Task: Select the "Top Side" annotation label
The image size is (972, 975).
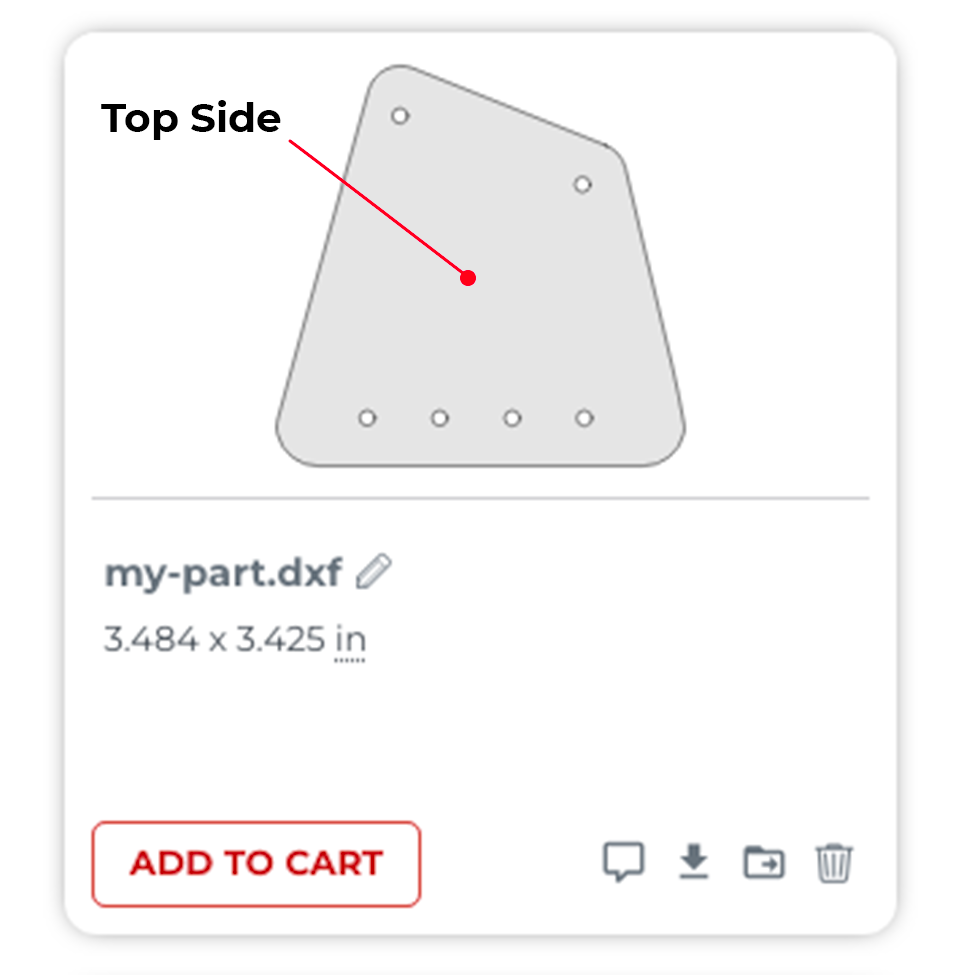Action: pos(191,119)
